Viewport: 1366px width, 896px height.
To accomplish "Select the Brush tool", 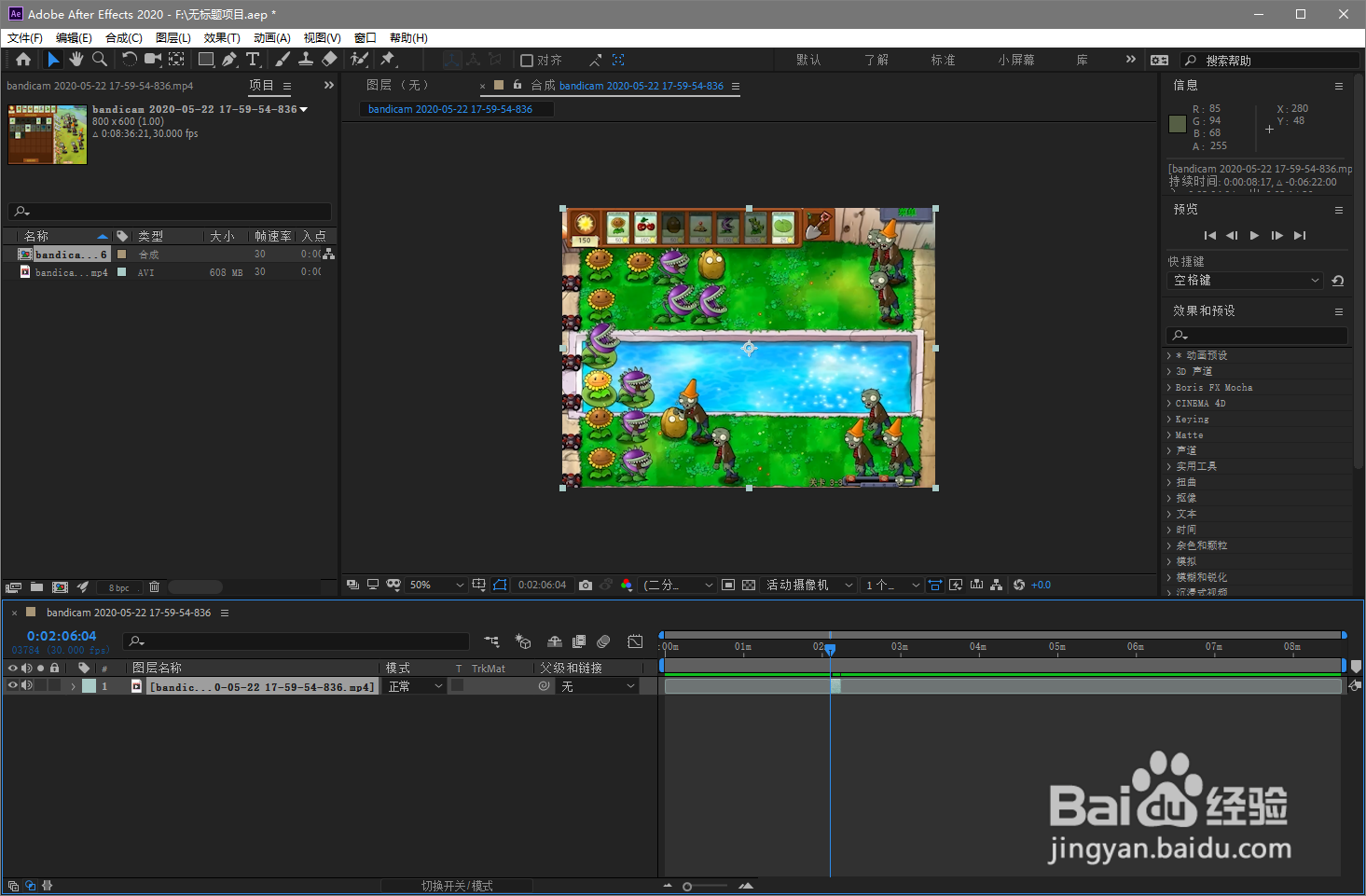I will click(283, 60).
